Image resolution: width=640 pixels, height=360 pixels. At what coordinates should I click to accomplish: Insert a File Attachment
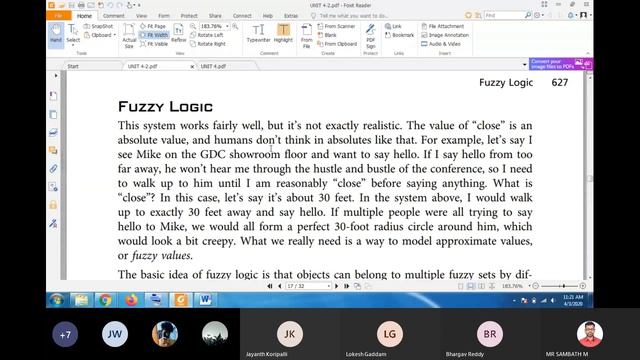[x=443, y=26]
